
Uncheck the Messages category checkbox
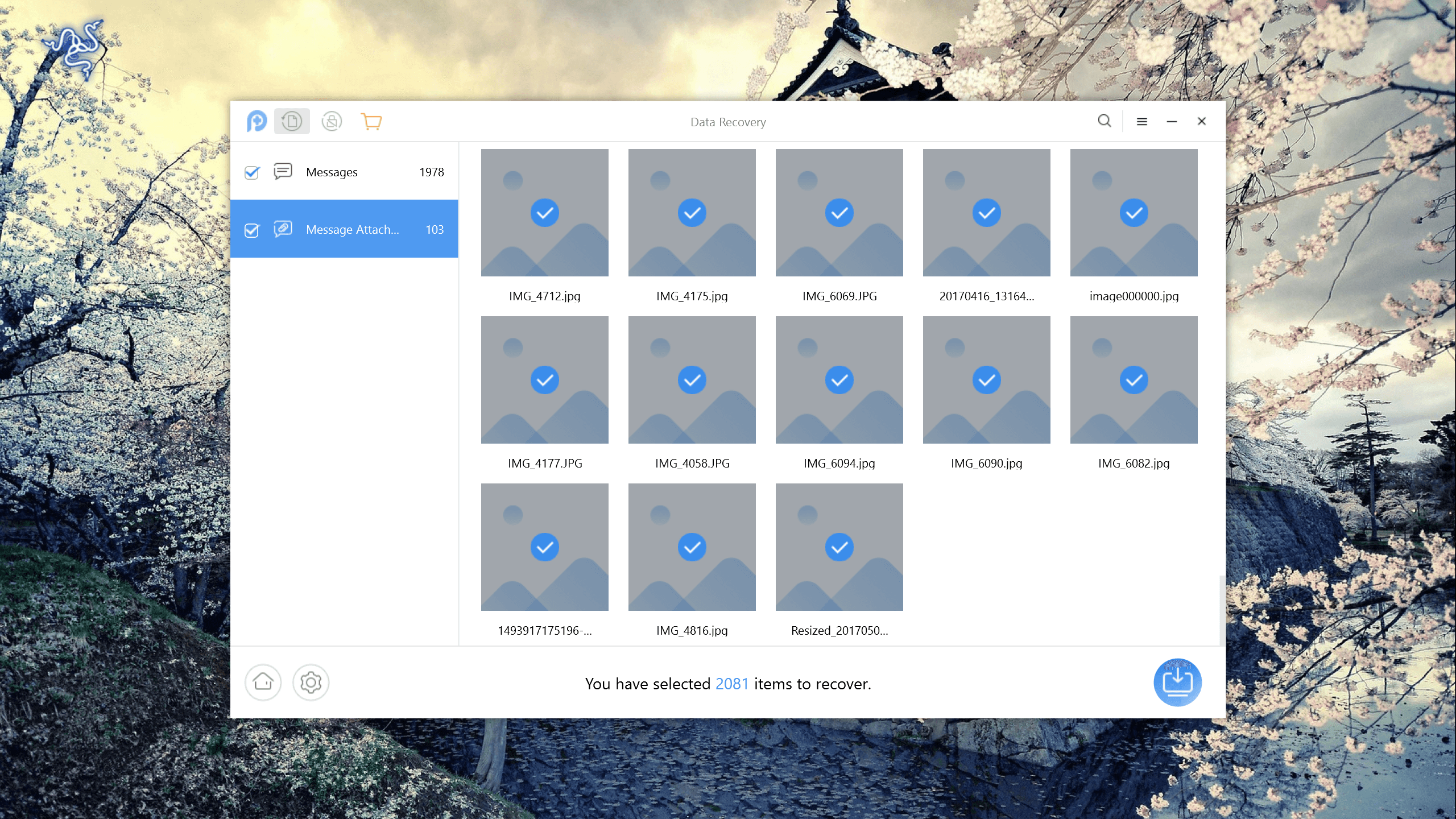click(x=251, y=172)
